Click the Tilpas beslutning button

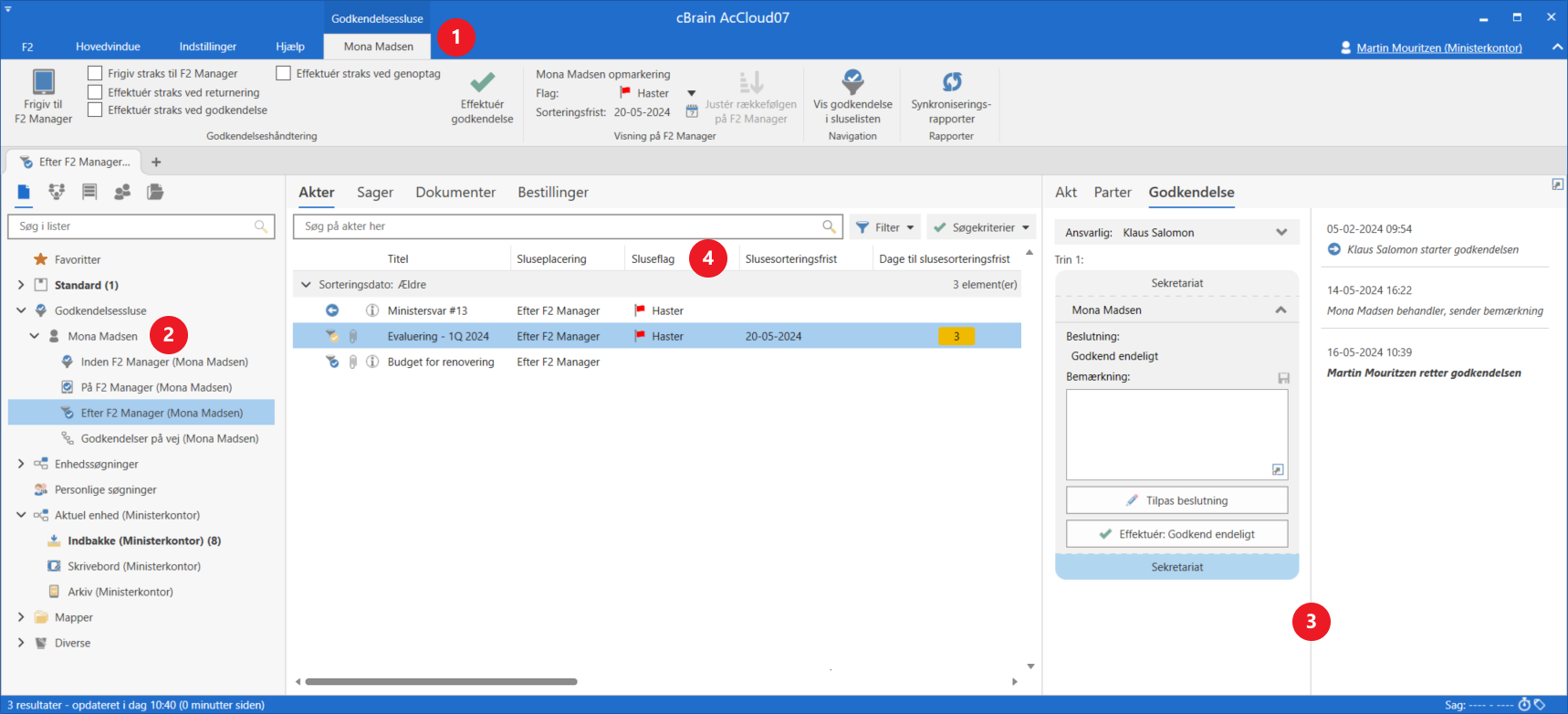[1176, 500]
